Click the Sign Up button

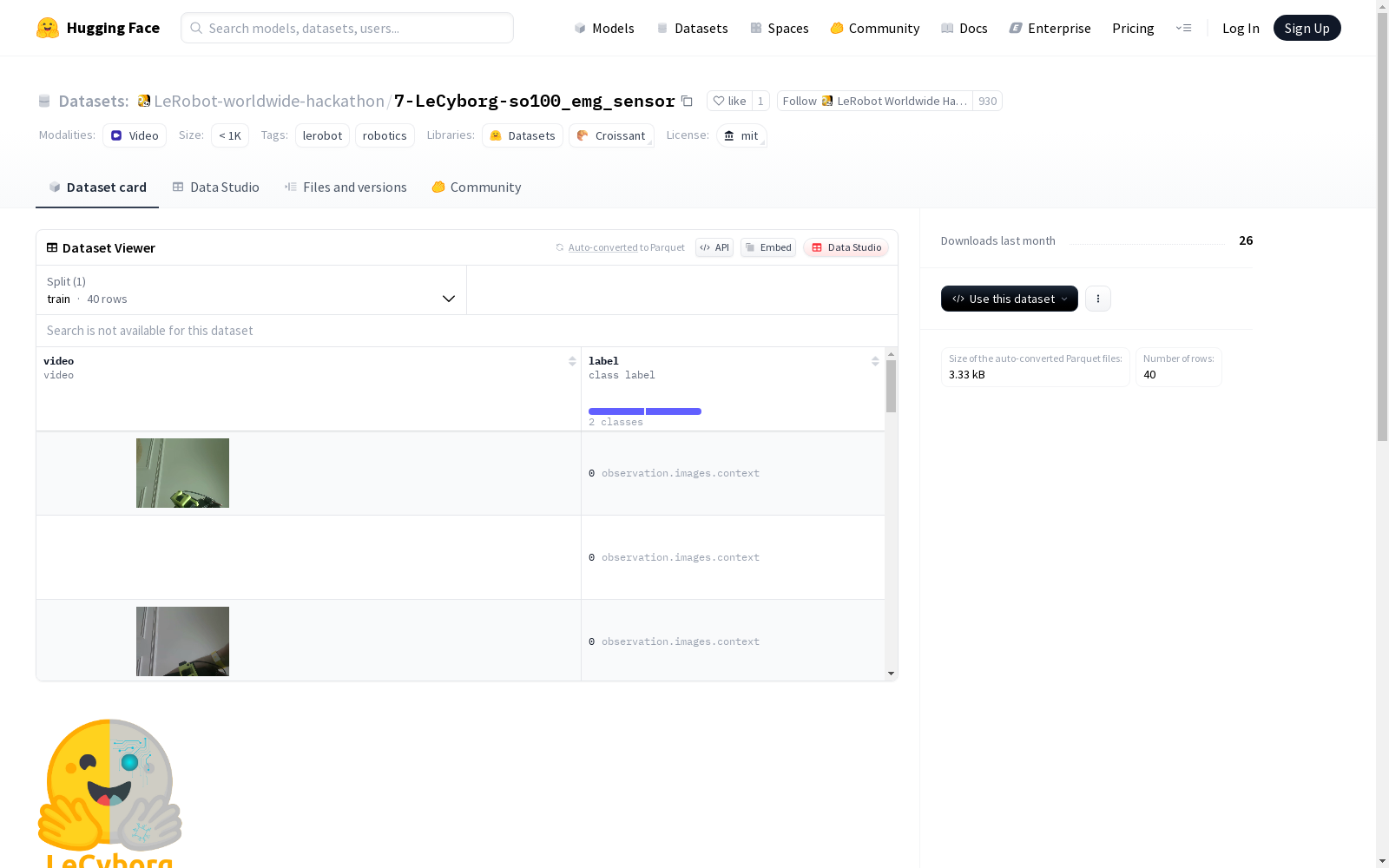1307,28
